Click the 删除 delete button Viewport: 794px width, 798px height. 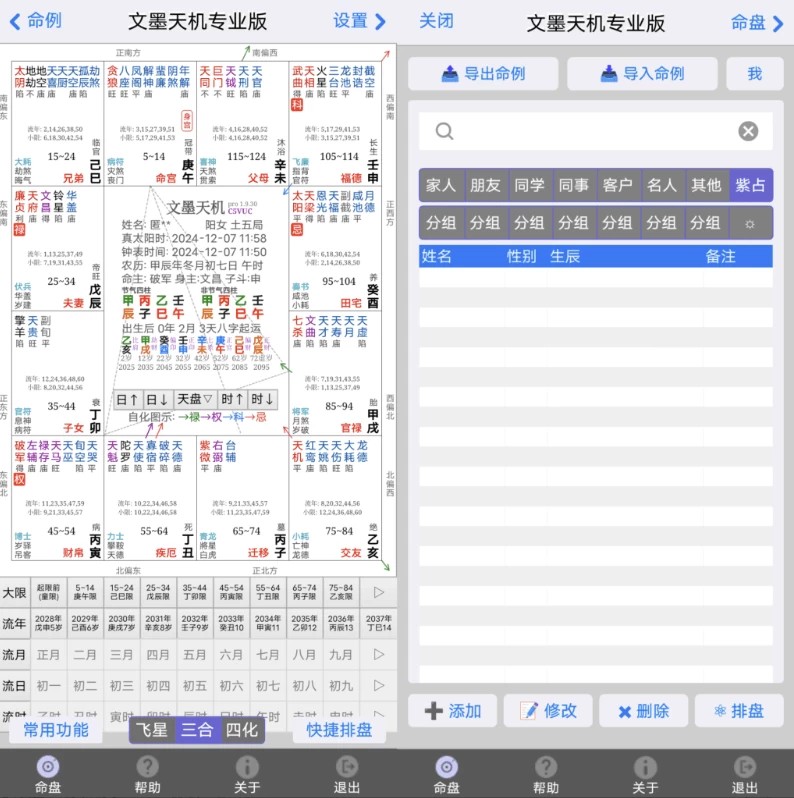coord(642,711)
